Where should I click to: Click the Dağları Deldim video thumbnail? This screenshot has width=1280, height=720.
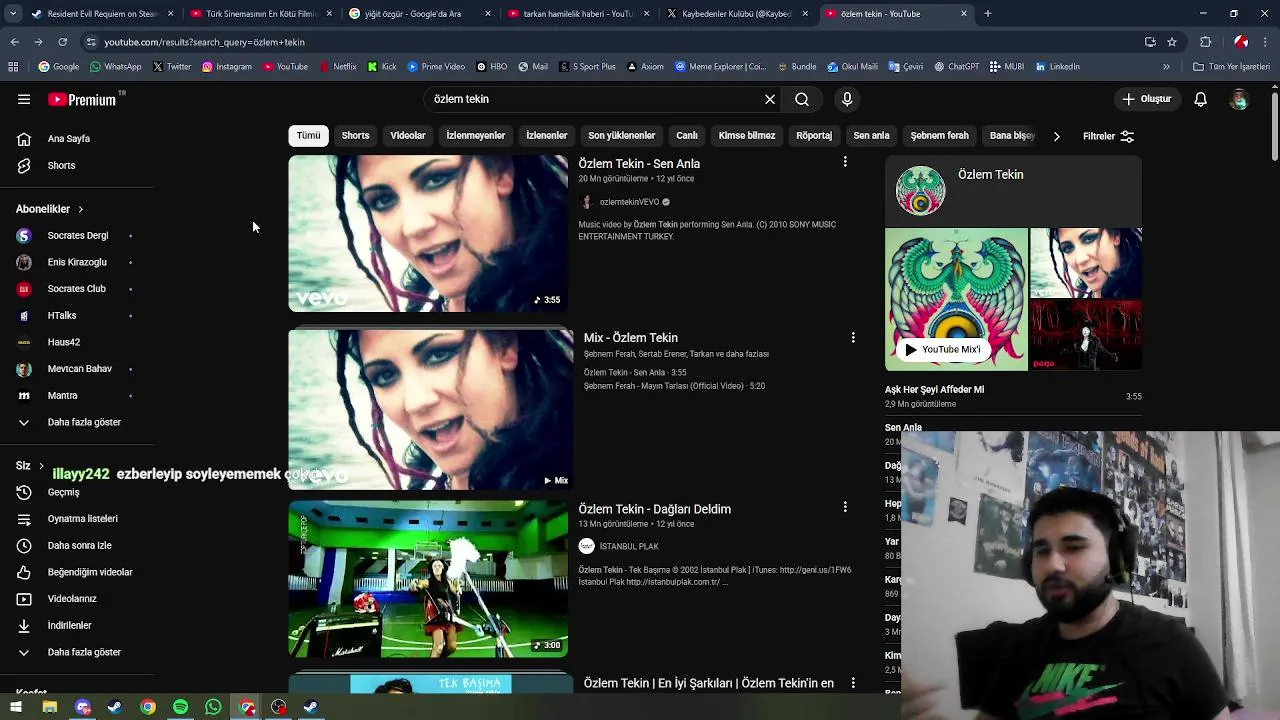[x=428, y=579]
